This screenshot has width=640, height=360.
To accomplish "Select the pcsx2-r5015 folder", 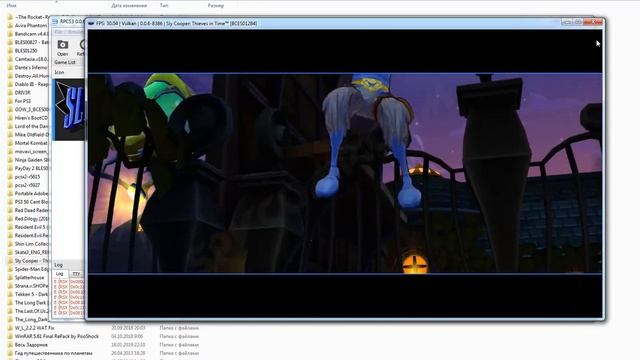I will [x=27, y=177].
